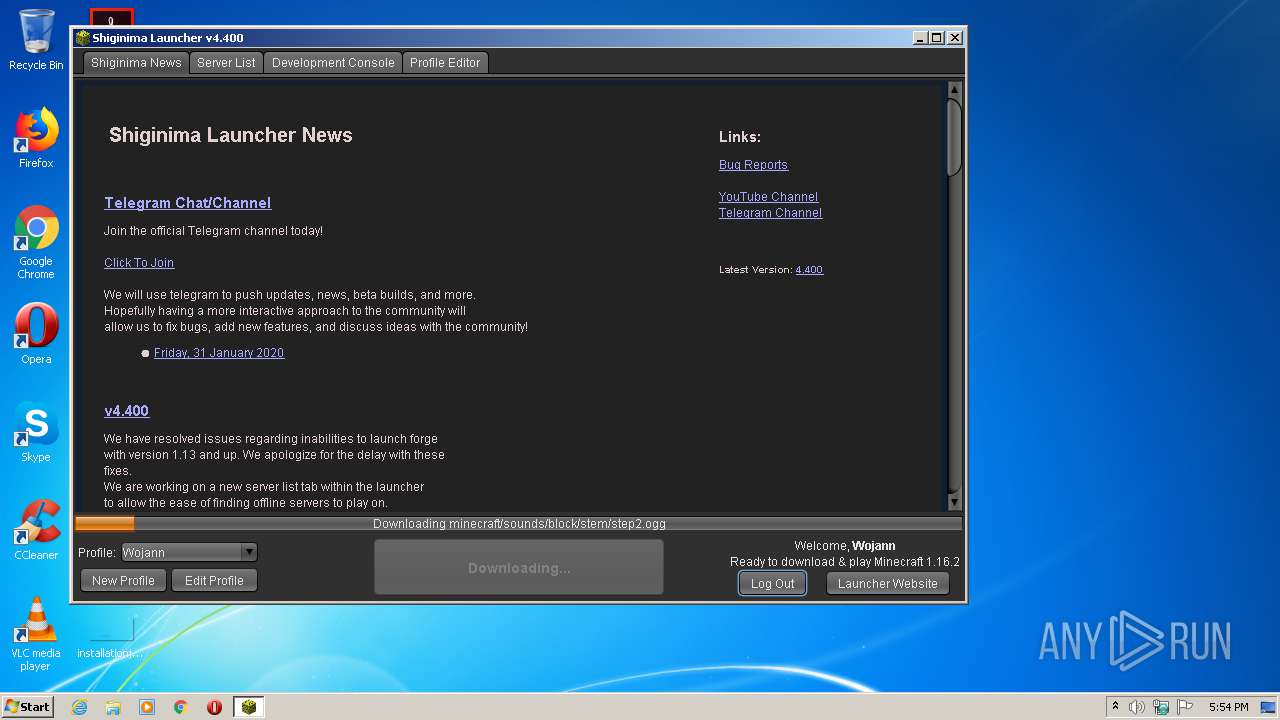Open the v4.400 news heading link

pyautogui.click(x=126, y=411)
